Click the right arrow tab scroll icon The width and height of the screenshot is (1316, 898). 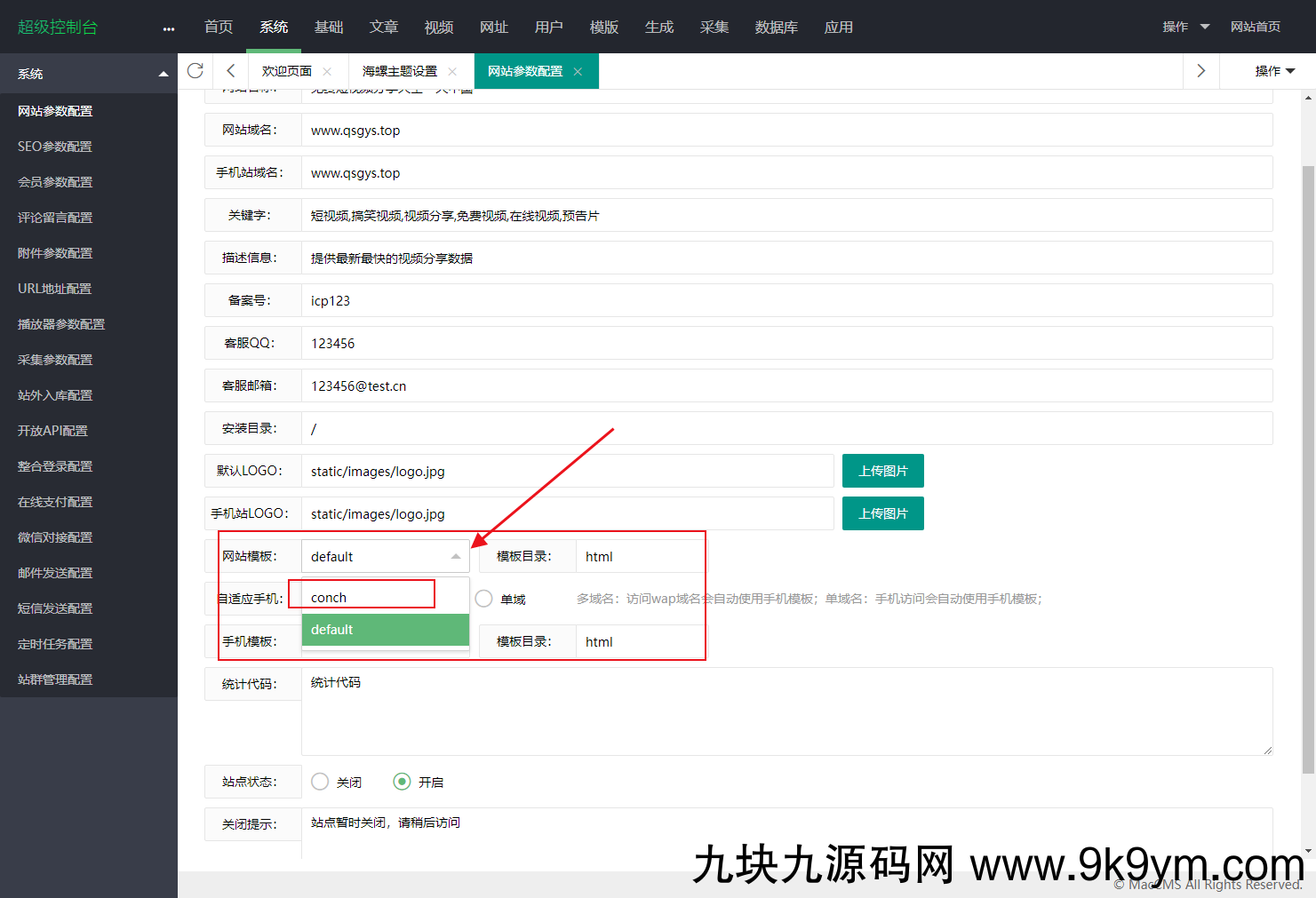click(x=1200, y=71)
